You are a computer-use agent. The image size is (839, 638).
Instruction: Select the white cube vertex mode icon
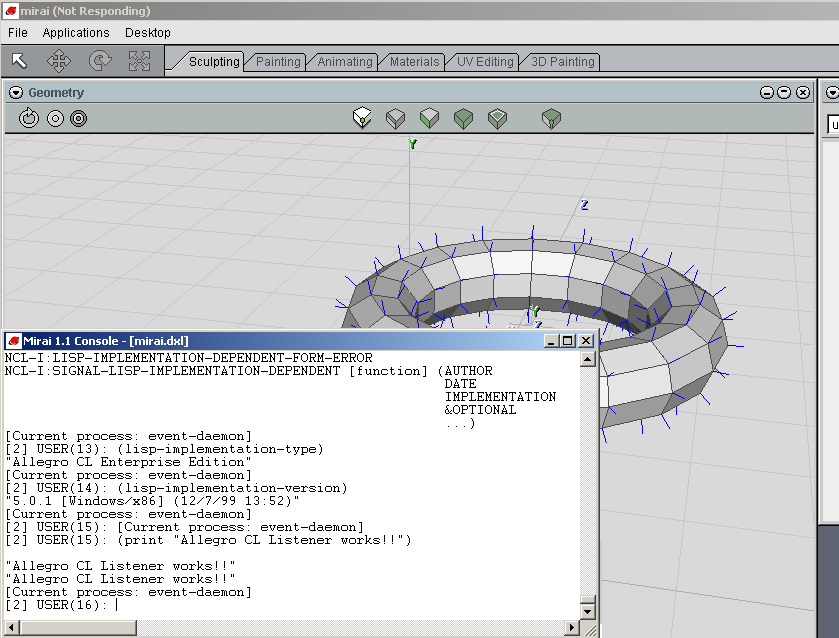(362, 118)
